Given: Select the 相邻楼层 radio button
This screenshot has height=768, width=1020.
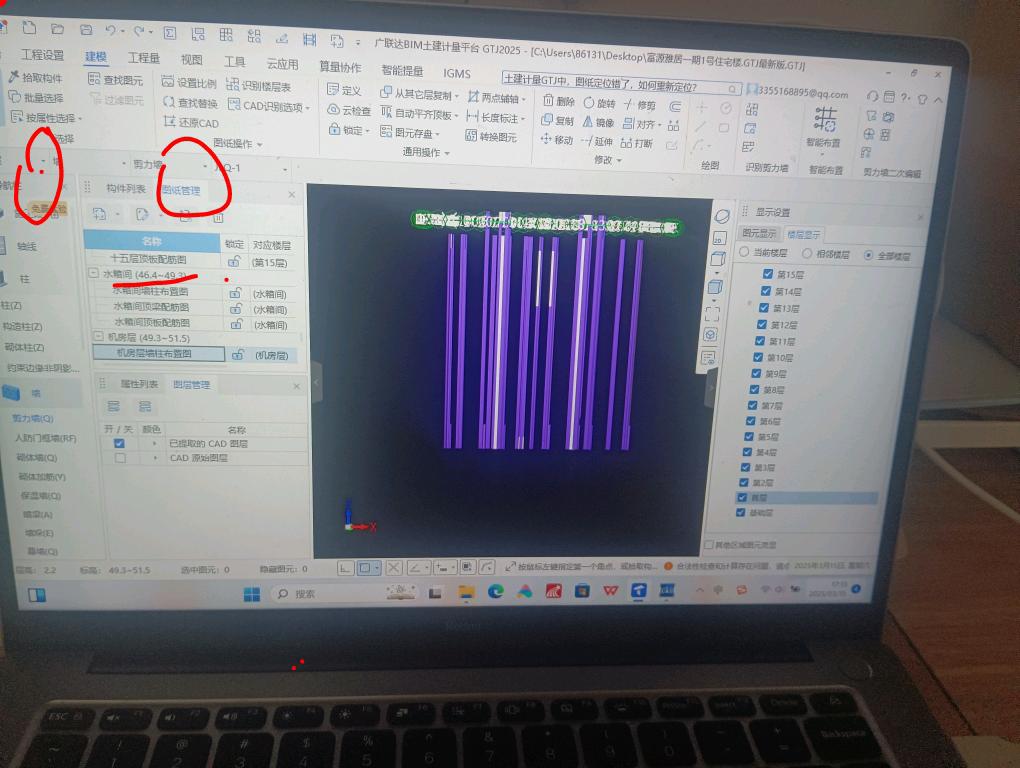Looking at the screenshot, I should 807,253.
